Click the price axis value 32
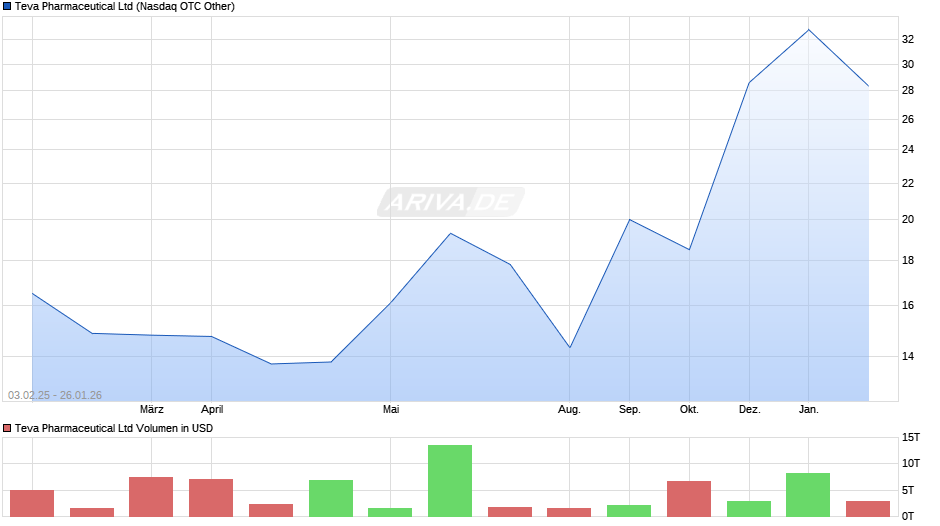The image size is (940, 526). [908, 40]
